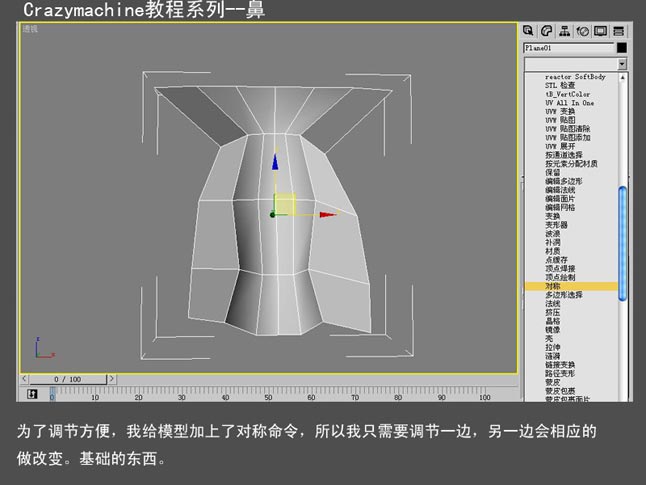Viewport: 646px width, 485px height.
Task: Select the 顶点焊接 modifier
Action: click(560, 268)
